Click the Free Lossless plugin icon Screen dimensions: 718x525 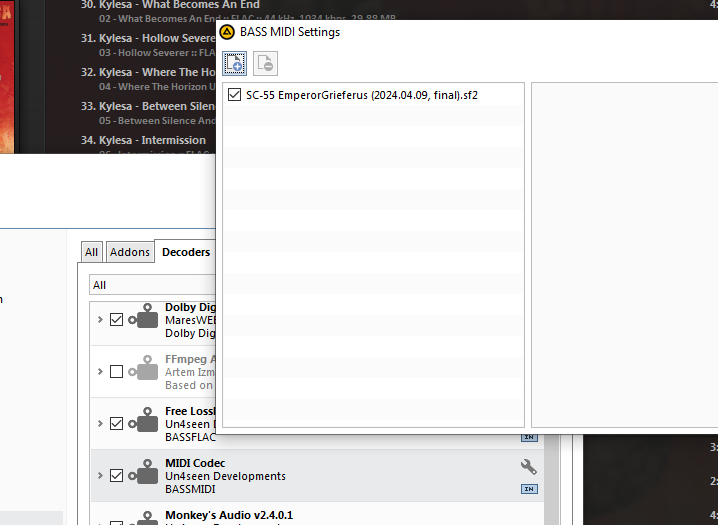point(143,420)
